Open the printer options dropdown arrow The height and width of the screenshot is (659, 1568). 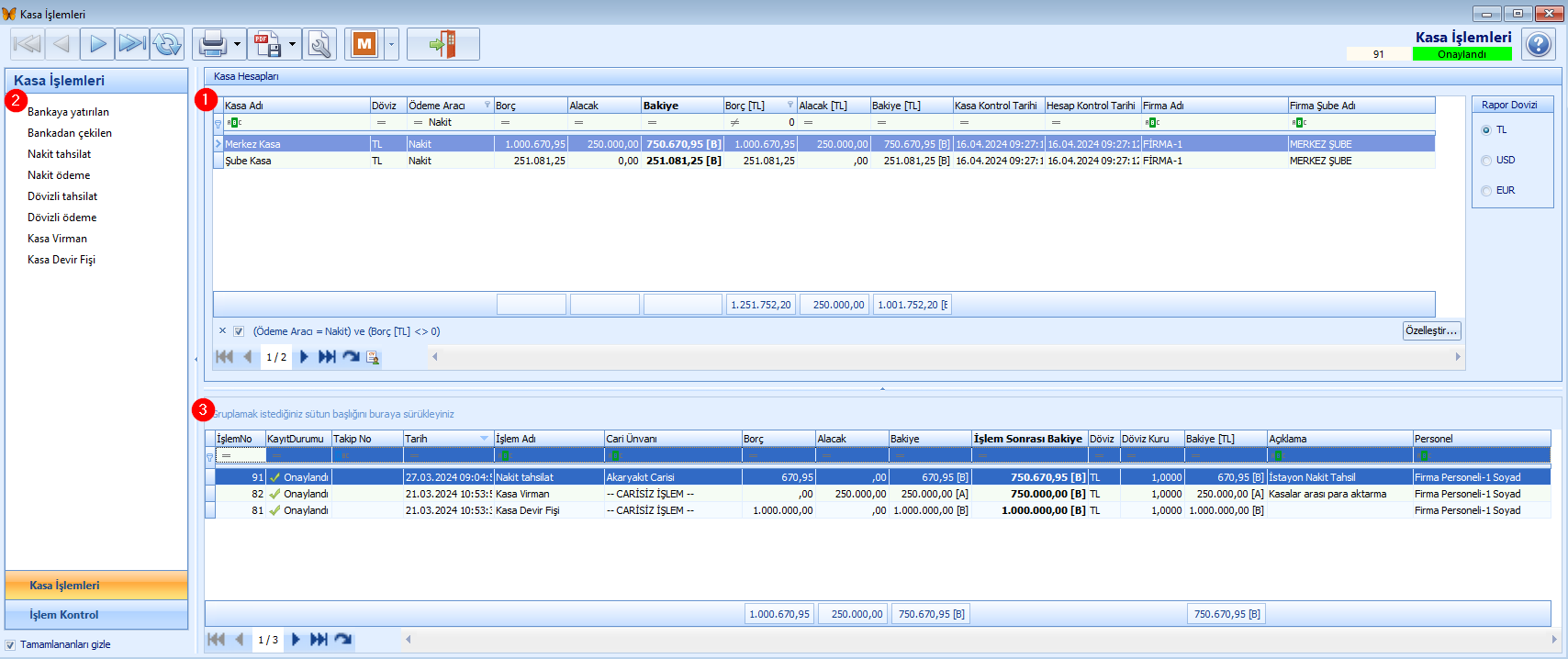(x=237, y=43)
